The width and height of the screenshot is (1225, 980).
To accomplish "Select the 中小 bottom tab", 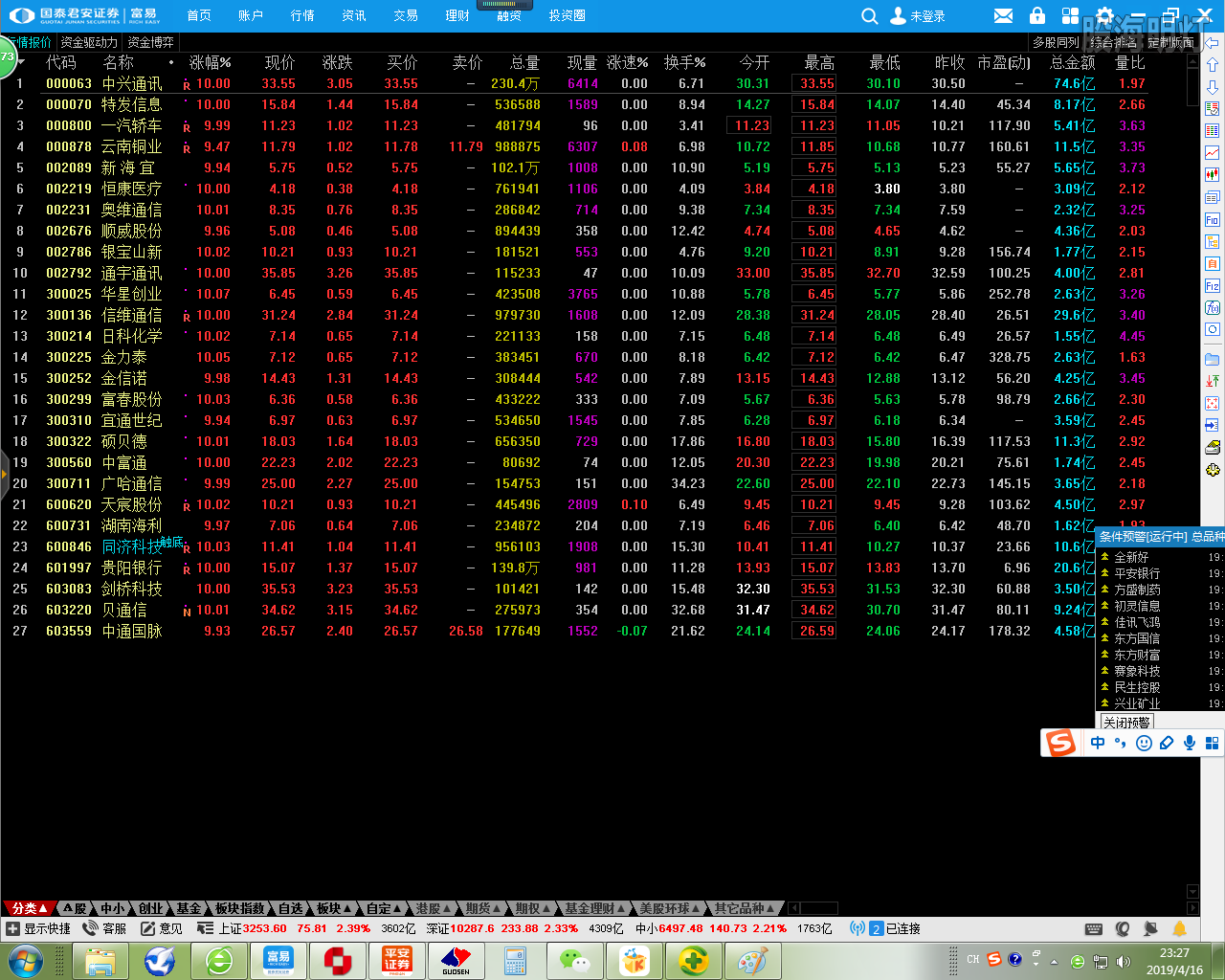I will pyautogui.click(x=114, y=908).
